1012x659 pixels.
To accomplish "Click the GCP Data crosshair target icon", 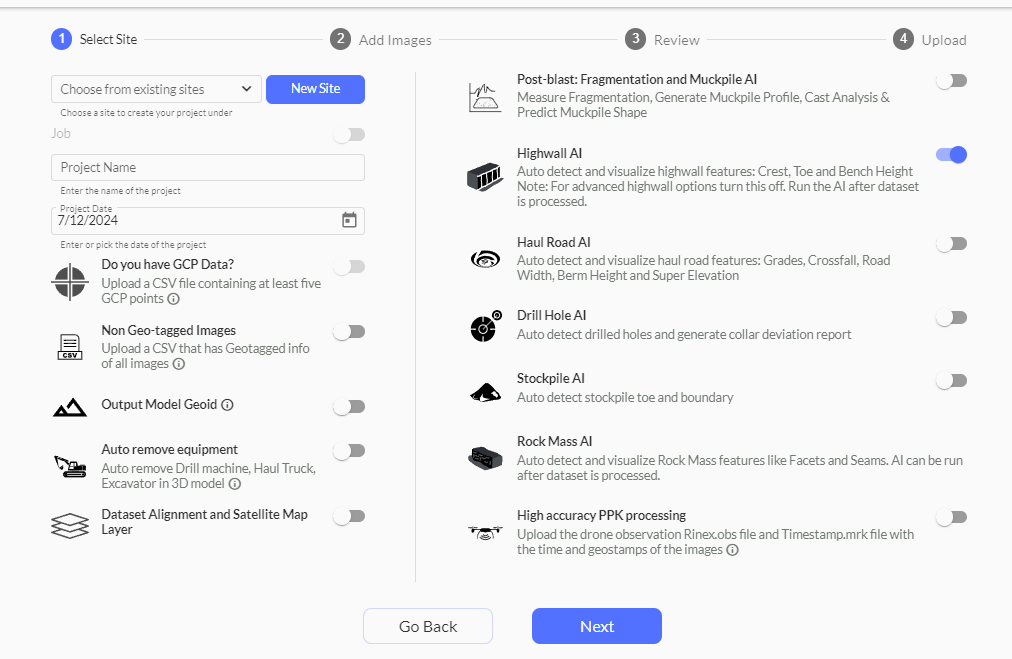I will click(x=70, y=282).
